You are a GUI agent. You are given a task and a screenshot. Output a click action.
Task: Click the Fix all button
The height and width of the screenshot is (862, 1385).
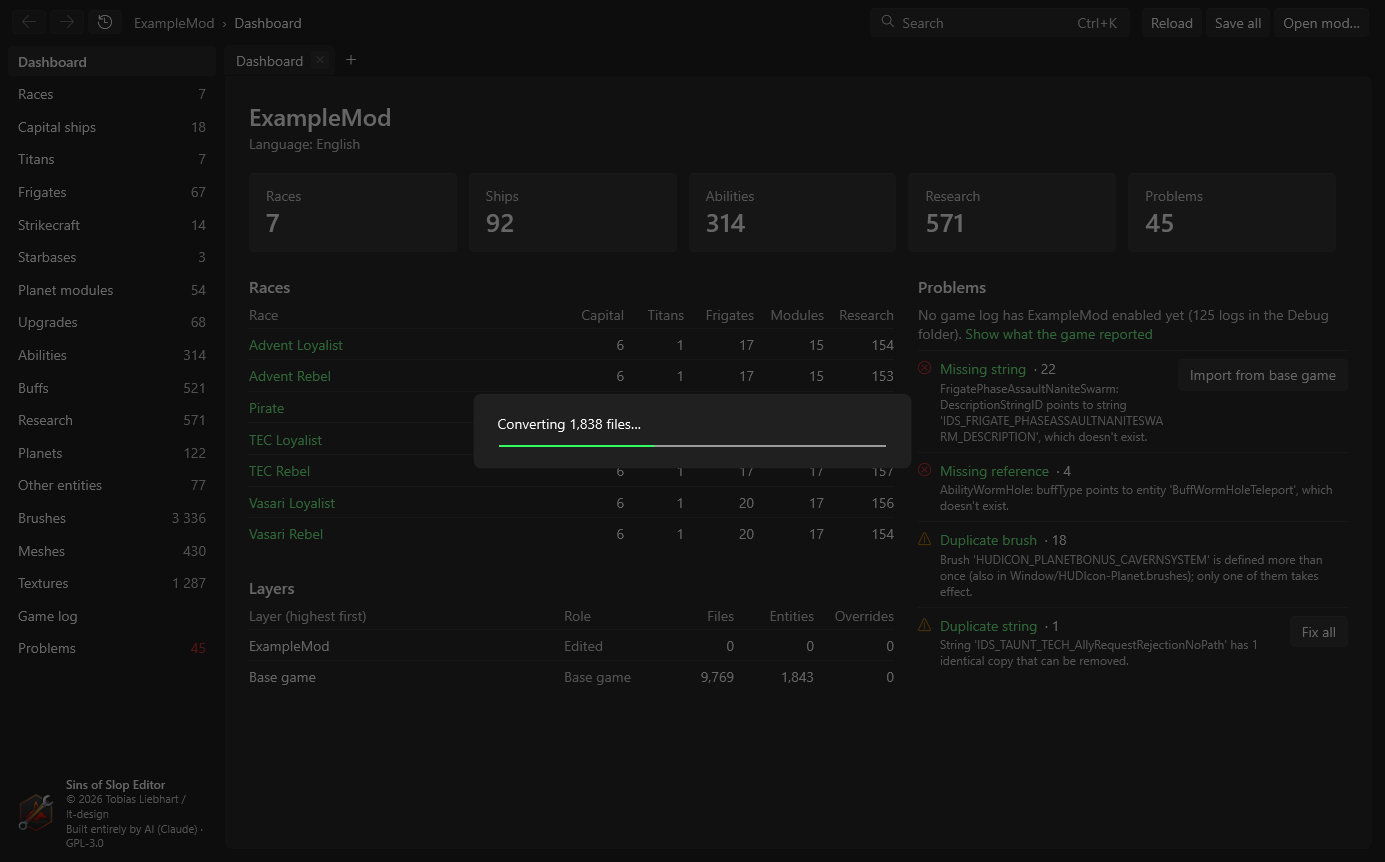[1319, 632]
